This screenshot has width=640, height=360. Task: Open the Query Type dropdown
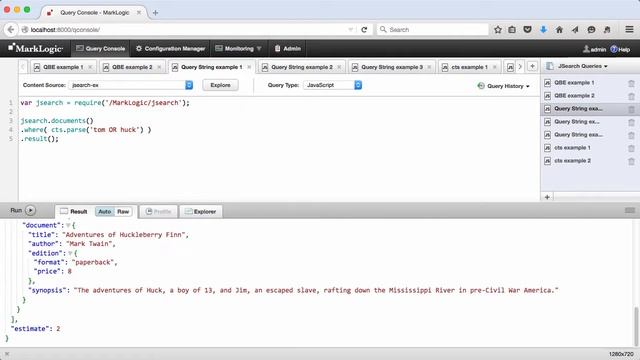333,85
